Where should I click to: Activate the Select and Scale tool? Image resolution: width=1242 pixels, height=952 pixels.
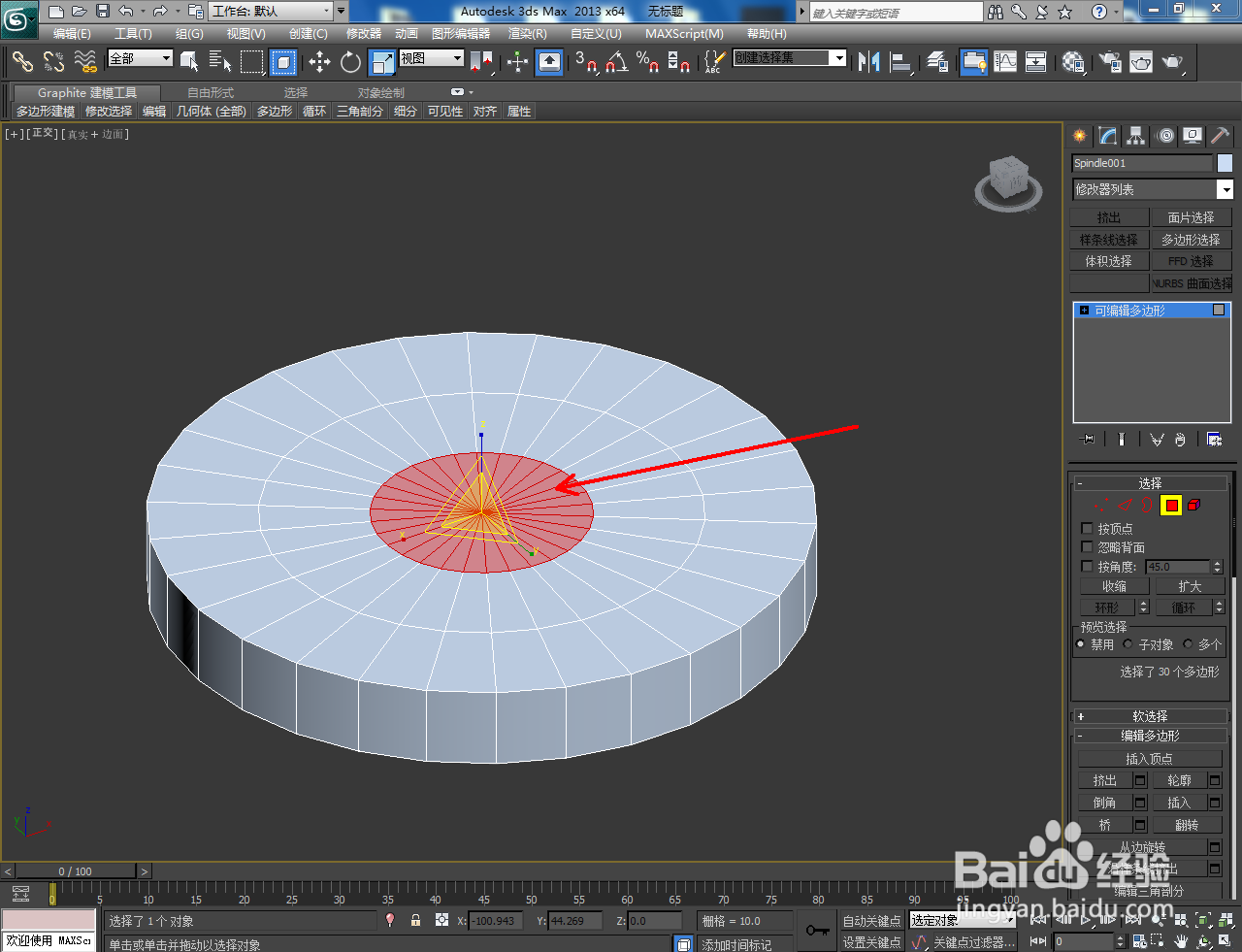[382, 62]
